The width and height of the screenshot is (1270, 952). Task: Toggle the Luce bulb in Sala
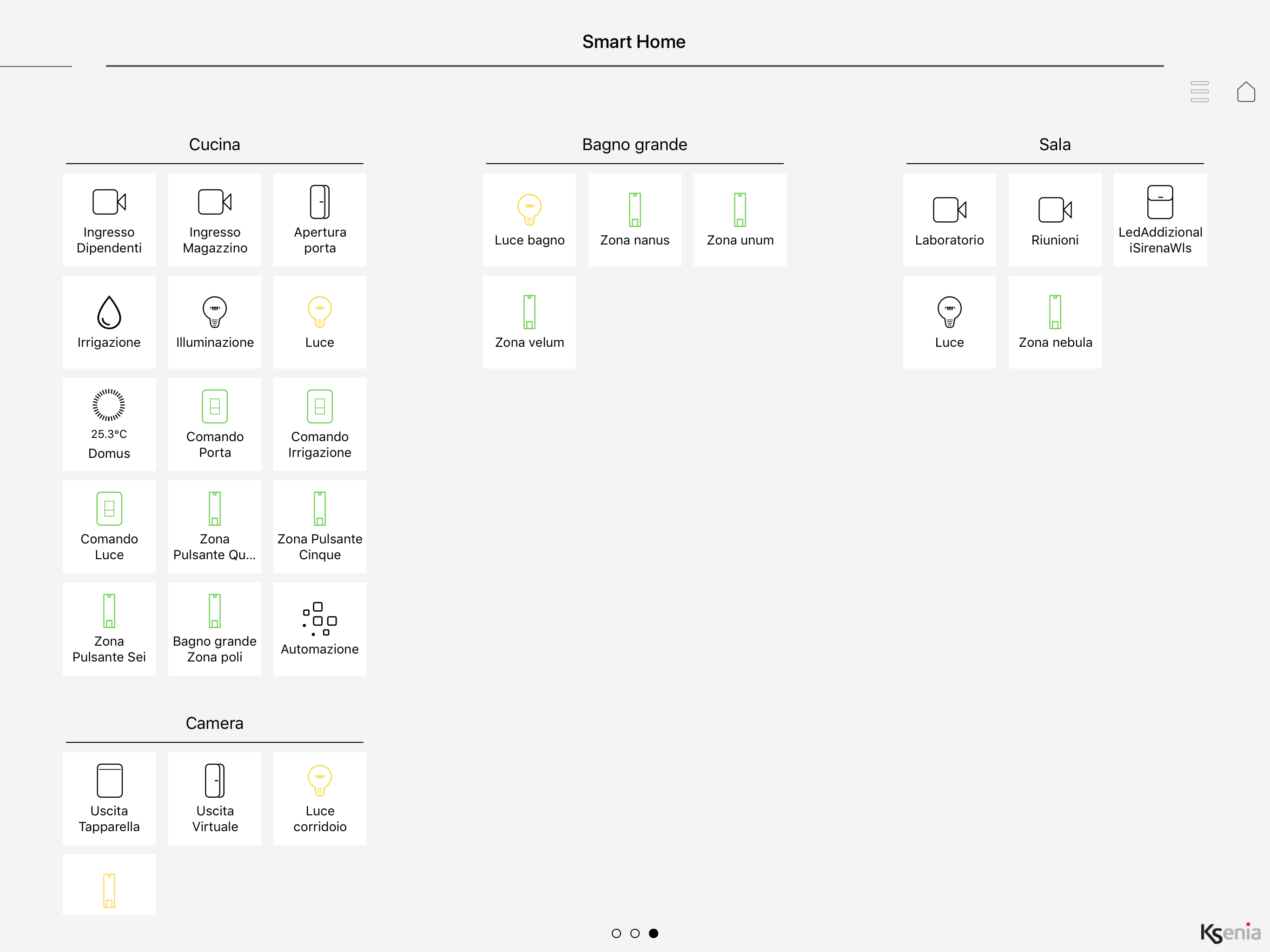(x=950, y=322)
